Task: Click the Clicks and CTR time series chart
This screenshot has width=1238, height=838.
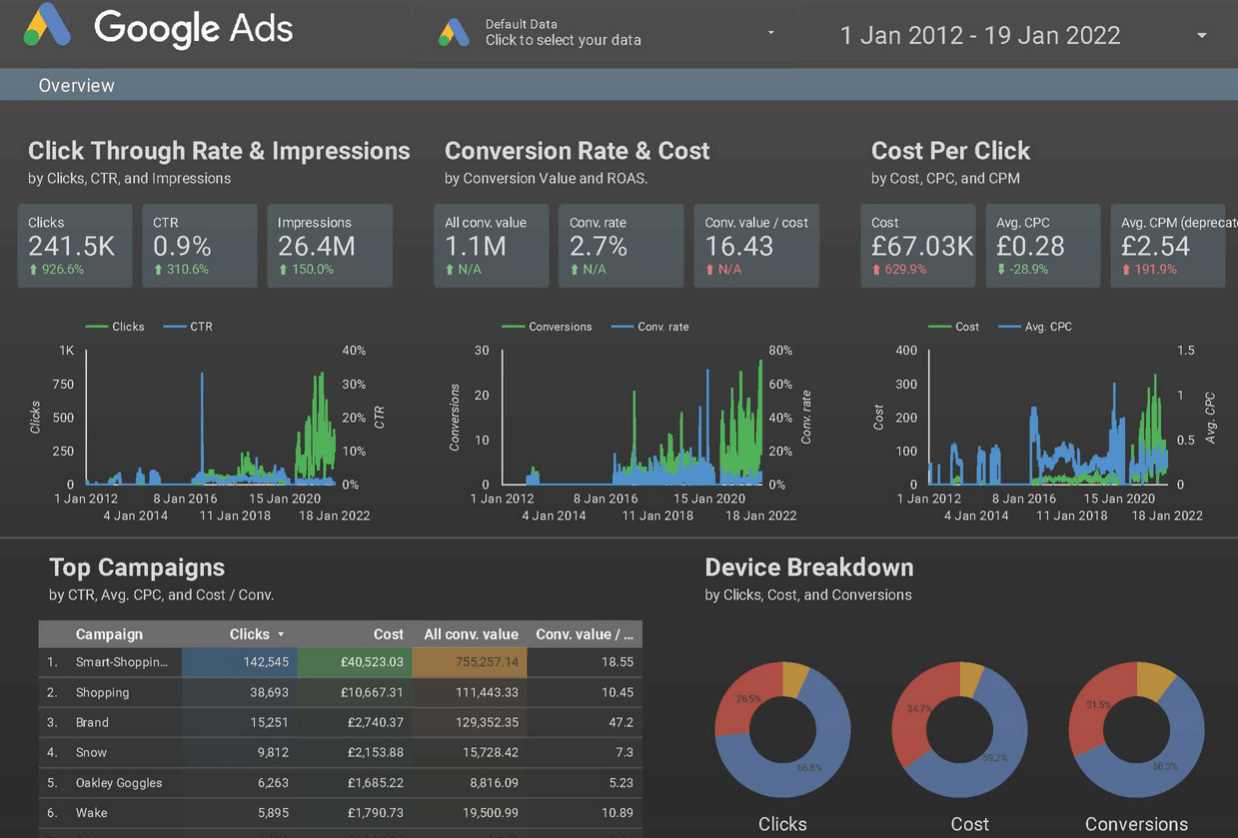Action: coord(208,420)
